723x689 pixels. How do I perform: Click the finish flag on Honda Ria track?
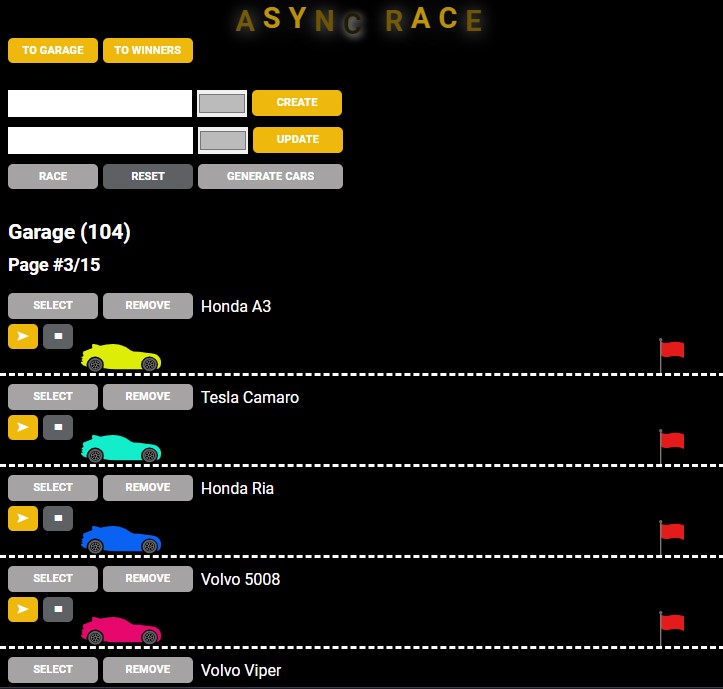[672, 537]
